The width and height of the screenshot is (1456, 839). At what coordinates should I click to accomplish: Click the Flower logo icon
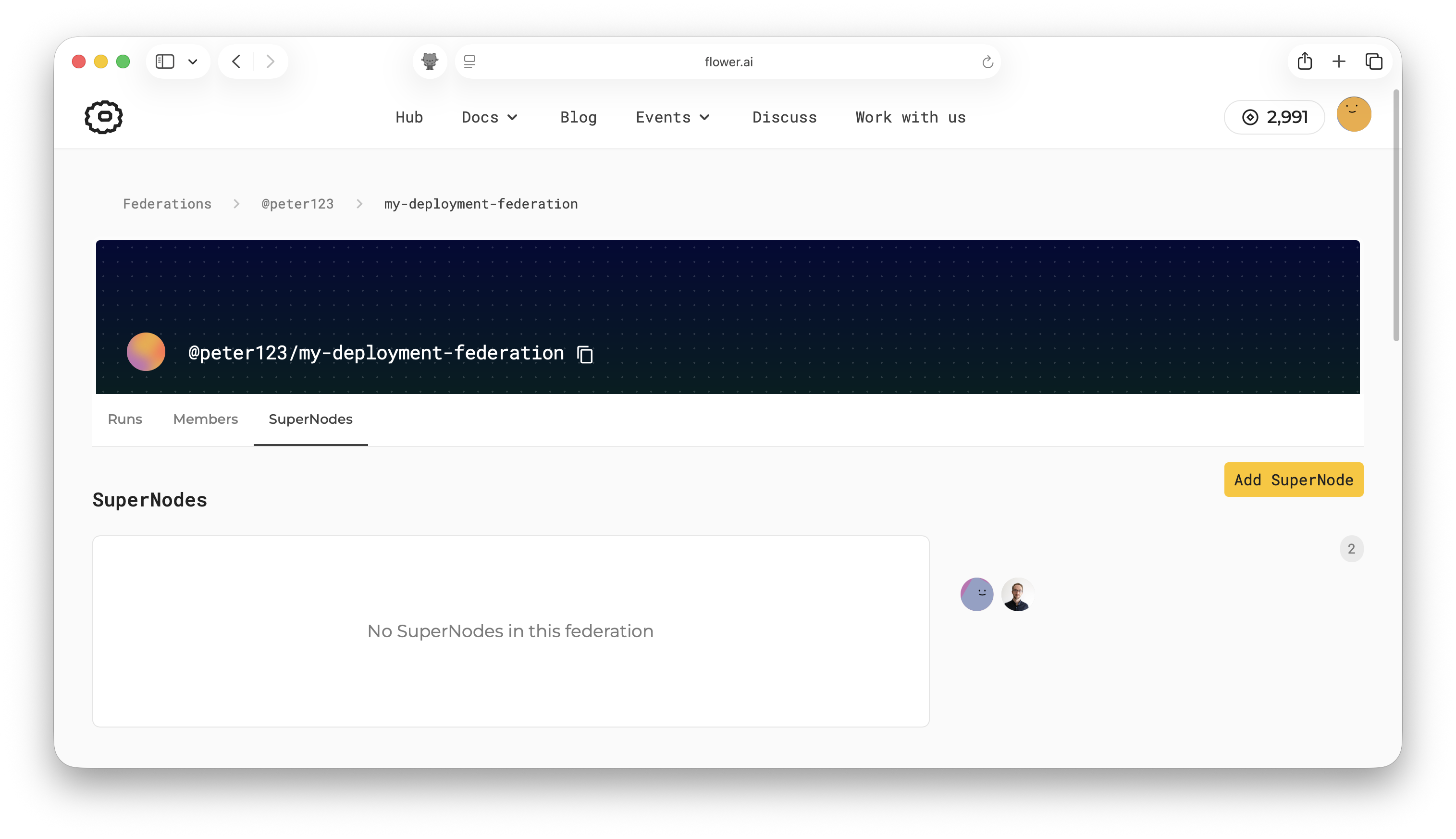coord(104,117)
